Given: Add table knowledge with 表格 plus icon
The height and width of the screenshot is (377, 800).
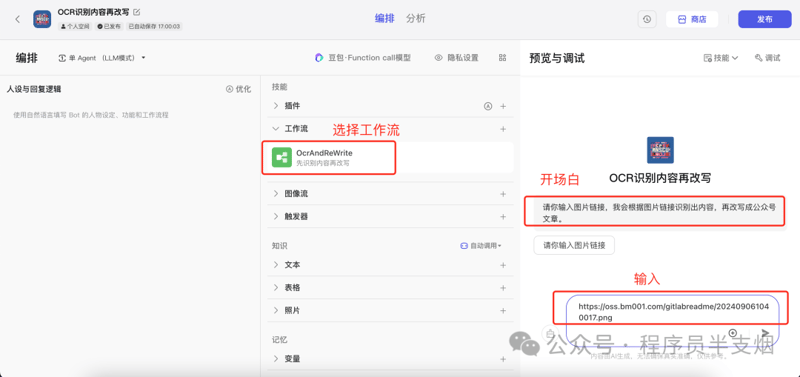Looking at the screenshot, I should pyautogui.click(x=503, y=288).
